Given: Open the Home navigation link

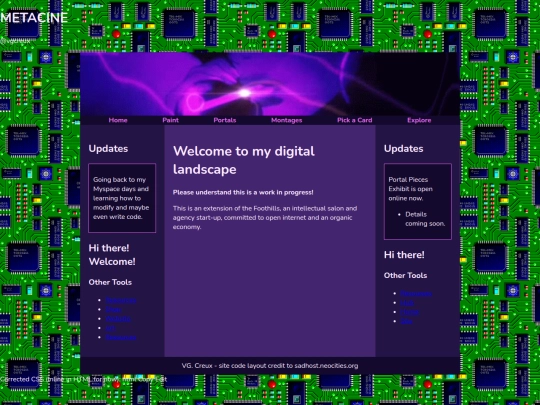Looking at the screenshot, I should coord(118,120).
